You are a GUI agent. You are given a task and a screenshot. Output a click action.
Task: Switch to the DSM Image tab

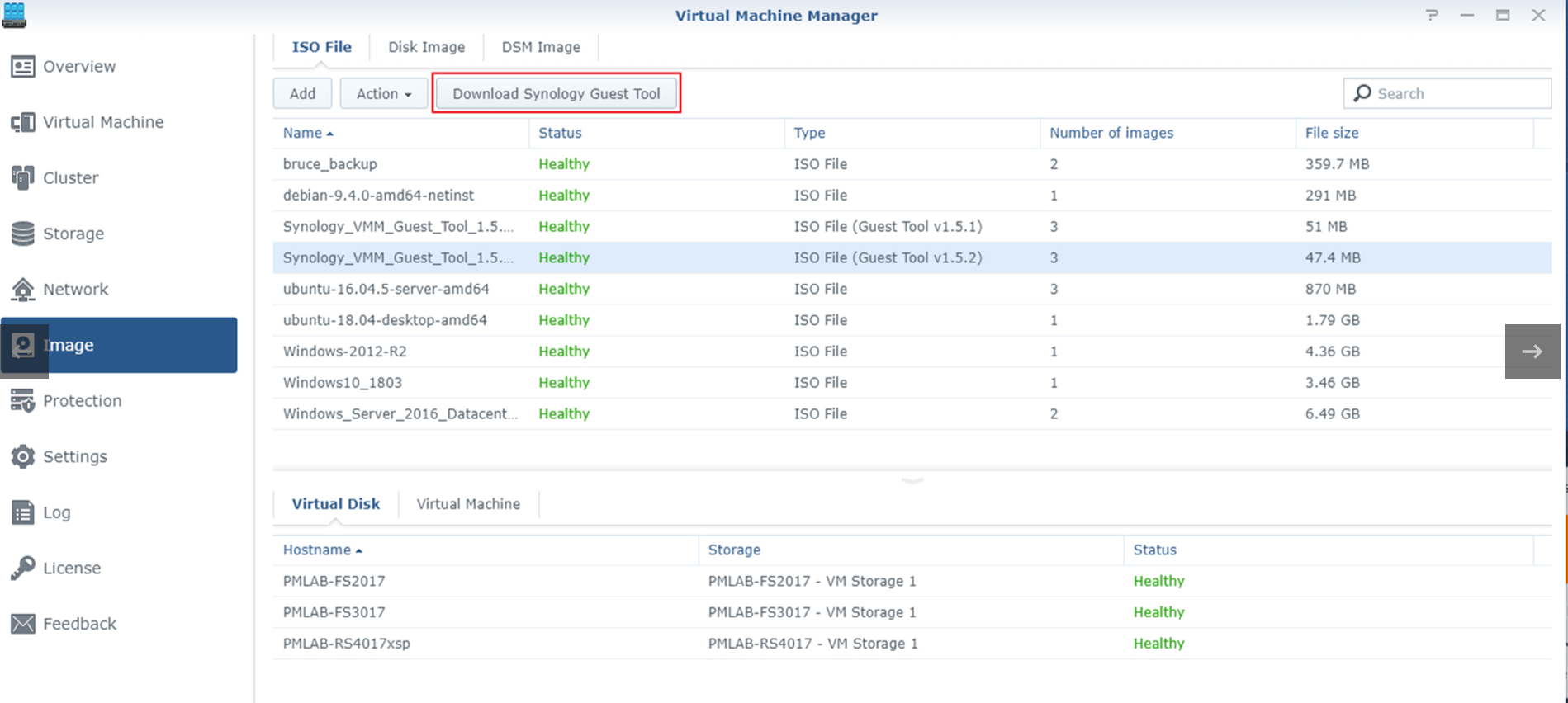pos(541,47)
